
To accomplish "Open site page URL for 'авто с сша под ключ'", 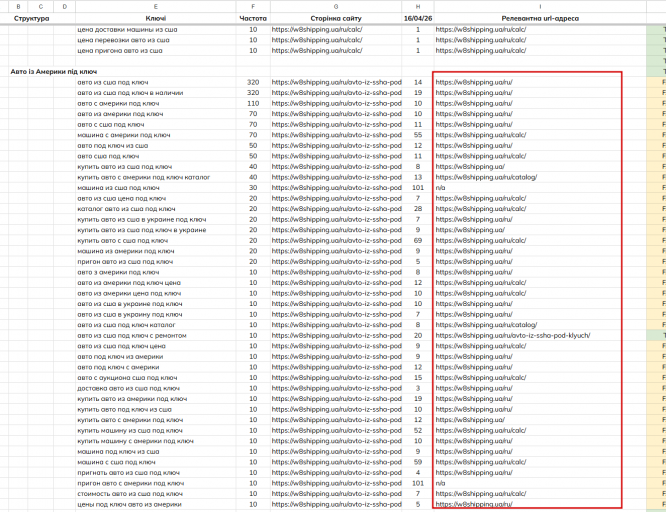I will pos(336,124).
